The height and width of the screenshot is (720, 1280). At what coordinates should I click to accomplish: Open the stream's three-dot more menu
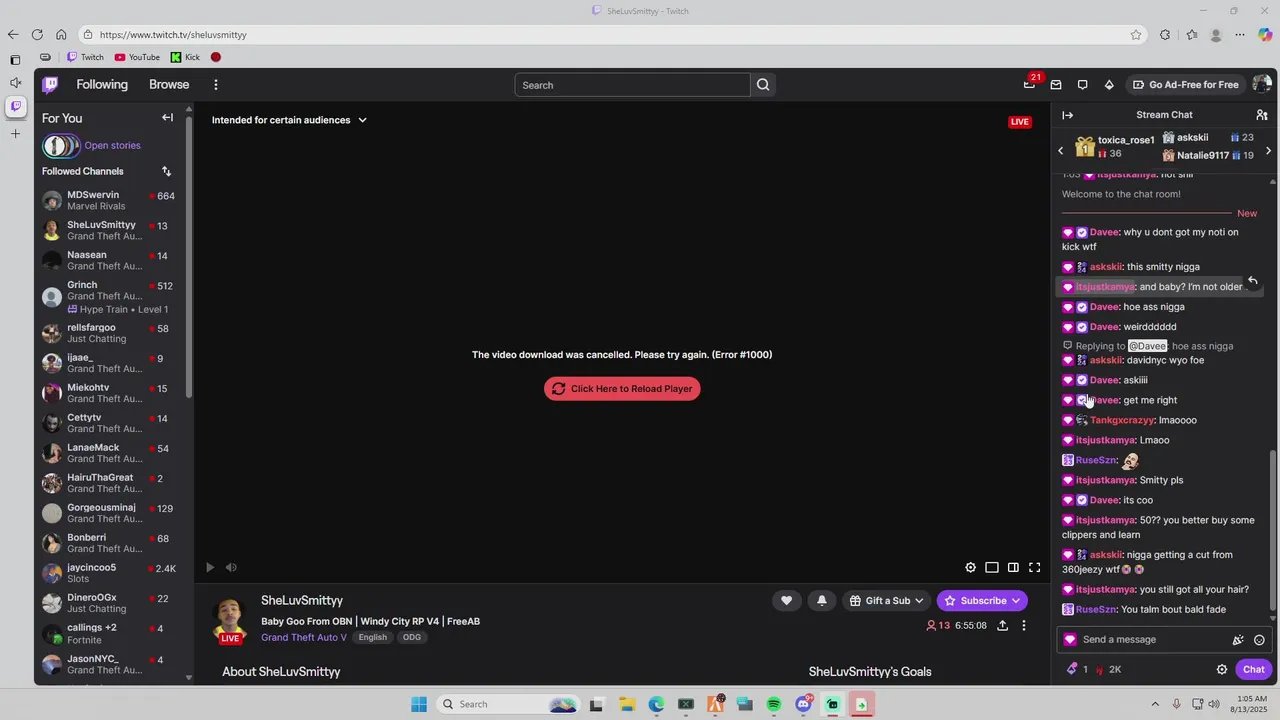pos(1023,626)
